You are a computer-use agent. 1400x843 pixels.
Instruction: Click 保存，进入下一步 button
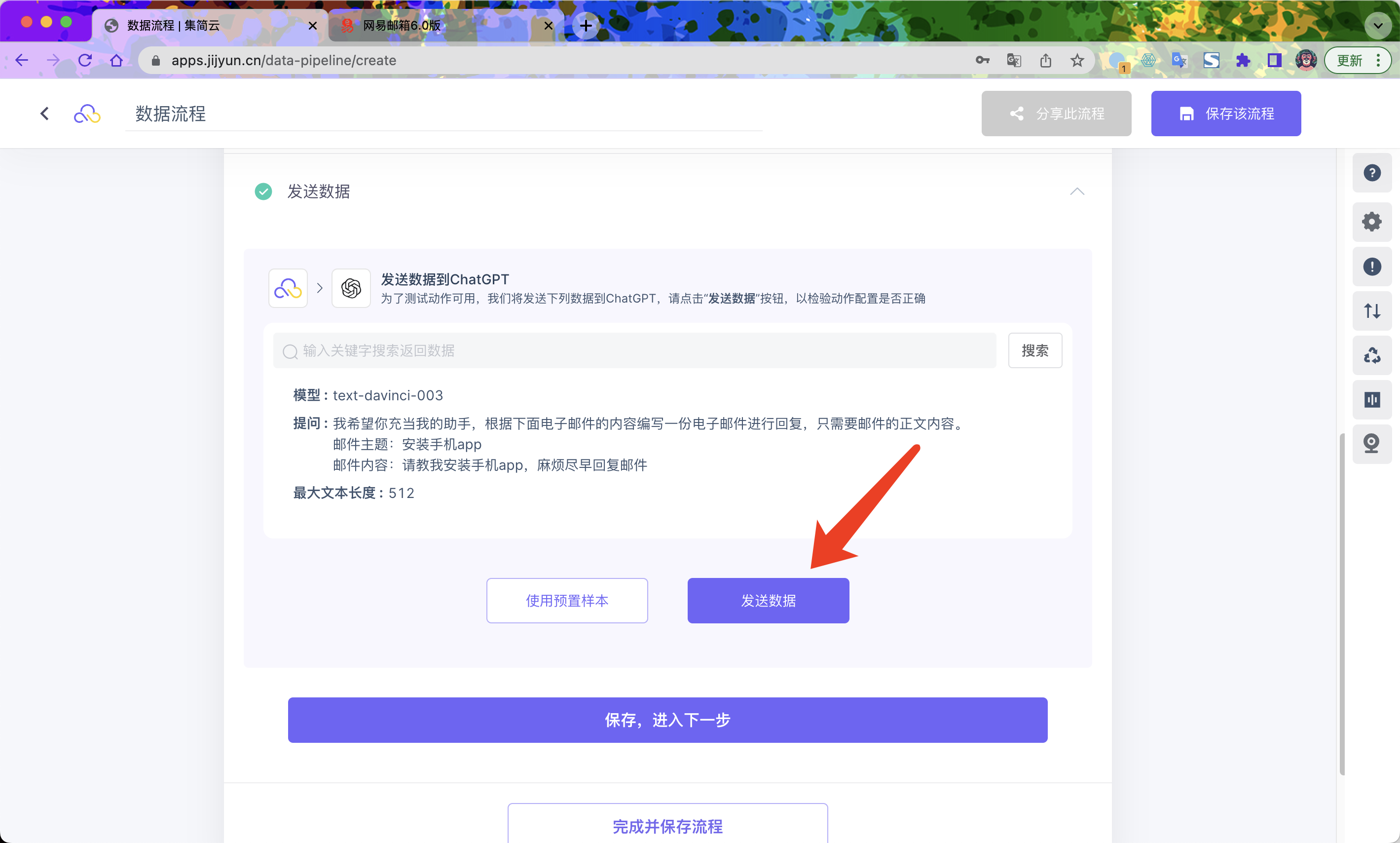pos(667,720)
